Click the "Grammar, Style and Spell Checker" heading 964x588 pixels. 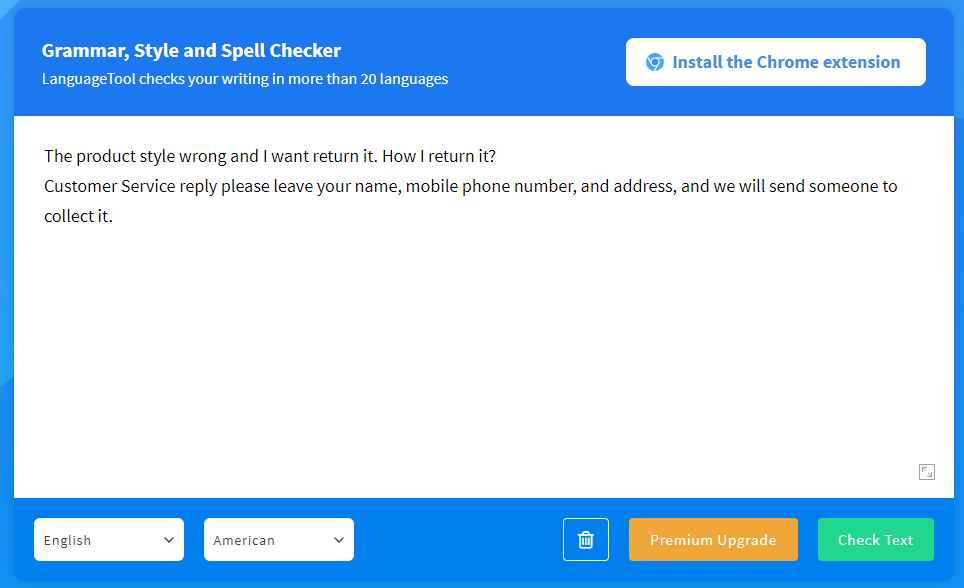click(191, 50)
